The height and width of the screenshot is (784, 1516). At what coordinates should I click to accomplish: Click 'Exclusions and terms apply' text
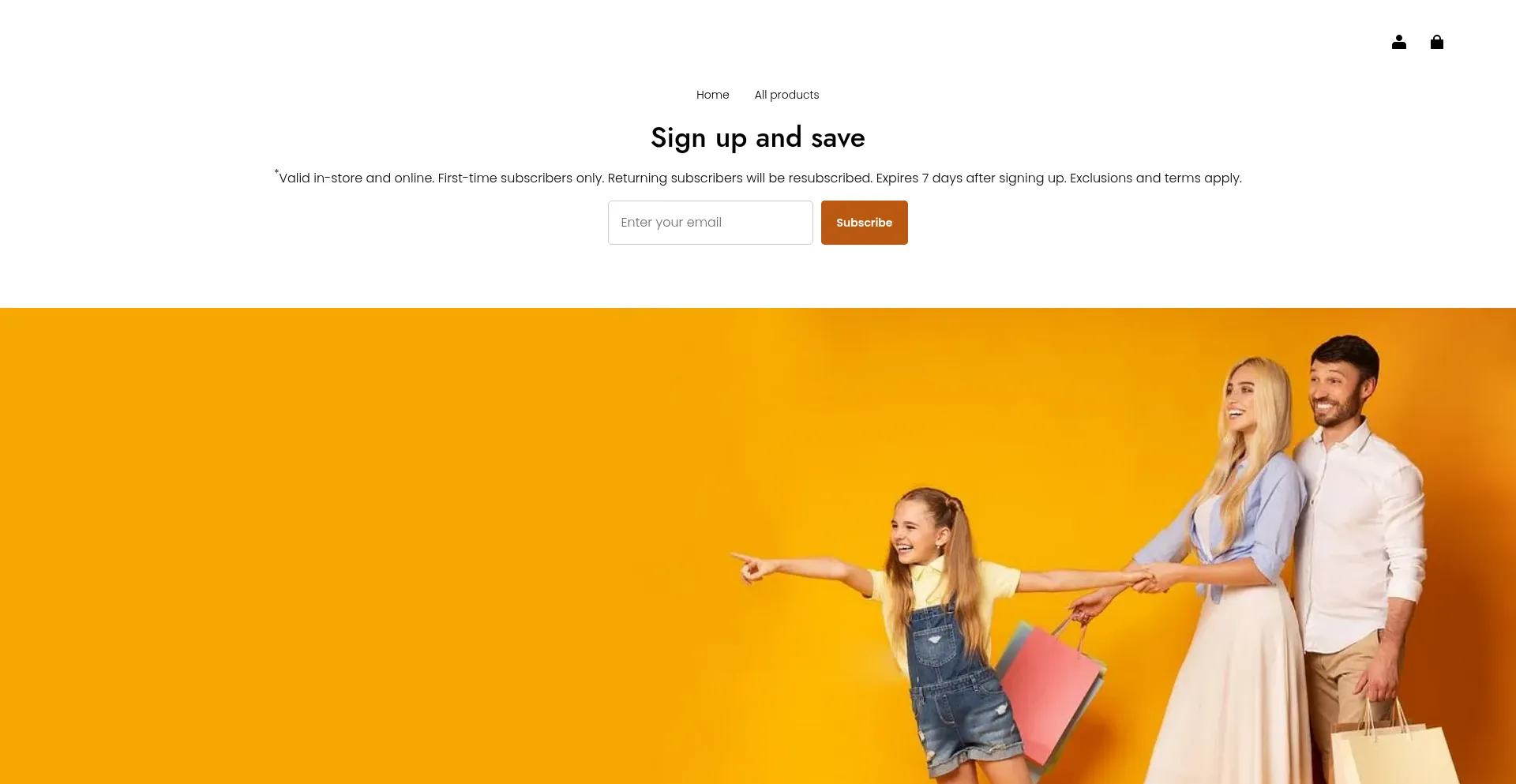tap(1155, 178)
